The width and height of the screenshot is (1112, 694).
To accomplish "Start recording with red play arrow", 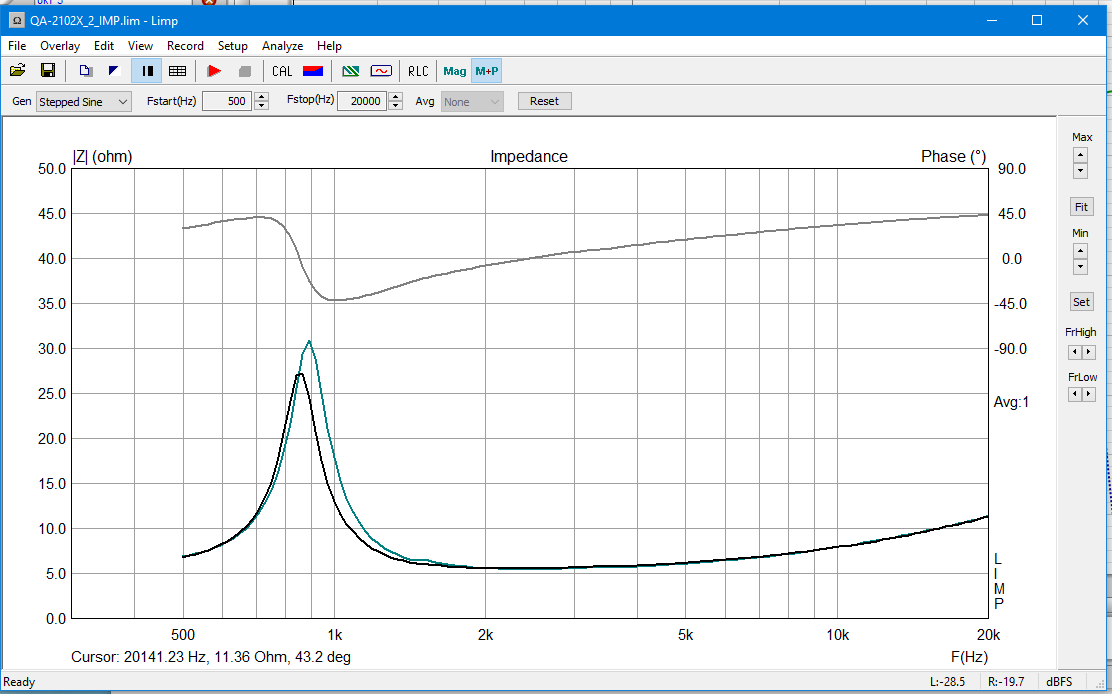I will coord(214,70).
